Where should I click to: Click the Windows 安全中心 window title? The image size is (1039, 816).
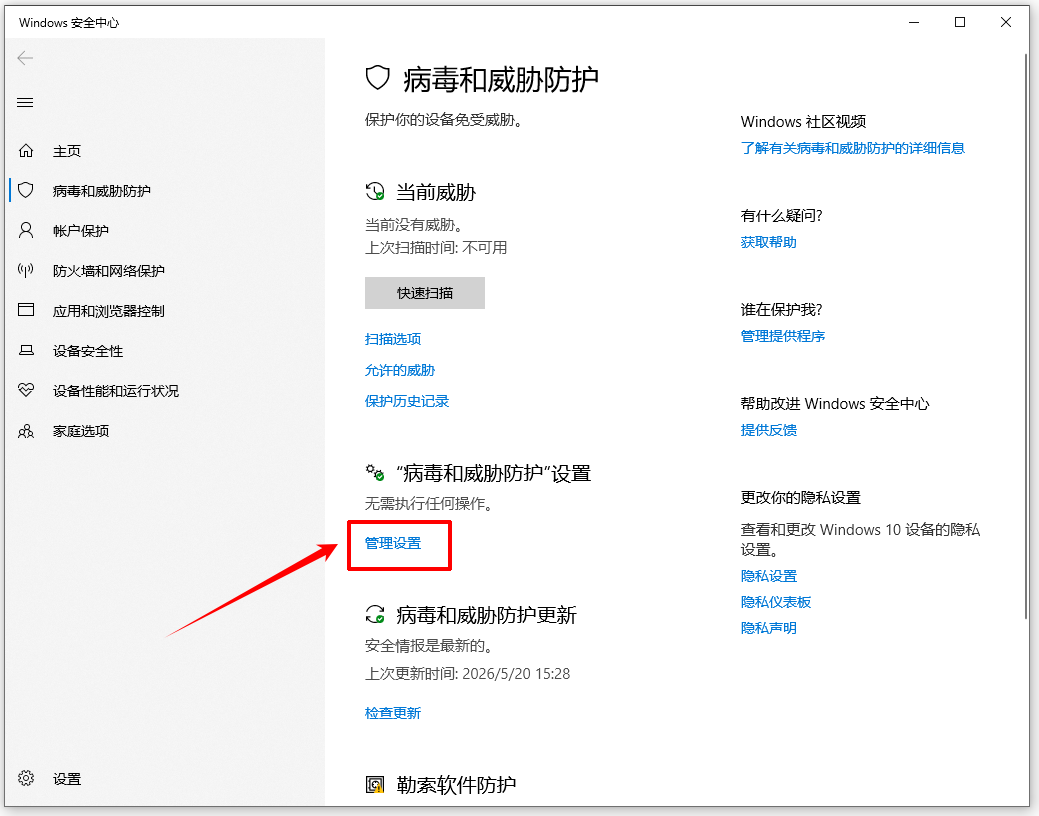[x=69, y=23]
